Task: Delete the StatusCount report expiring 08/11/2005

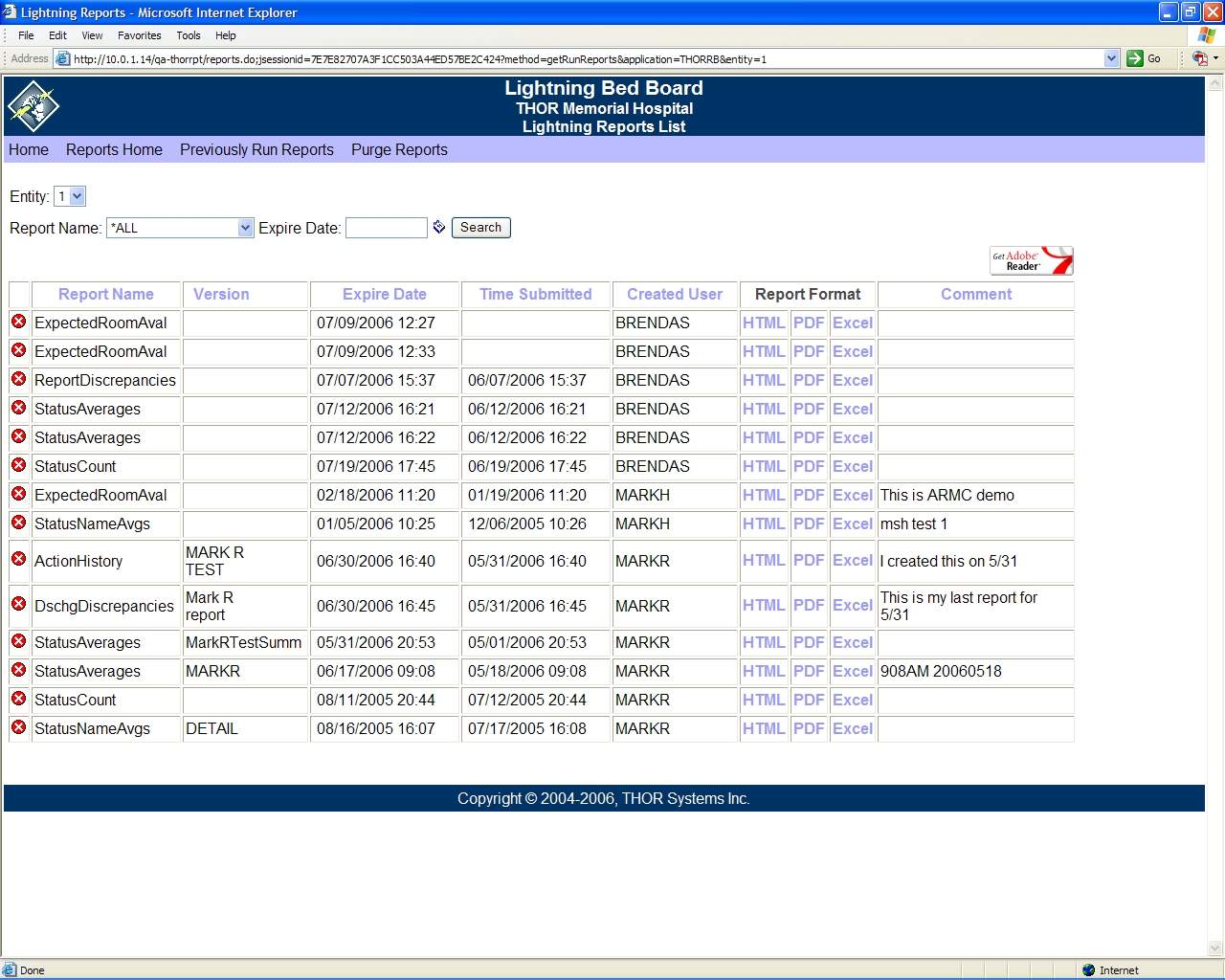Action: point(18,699)
